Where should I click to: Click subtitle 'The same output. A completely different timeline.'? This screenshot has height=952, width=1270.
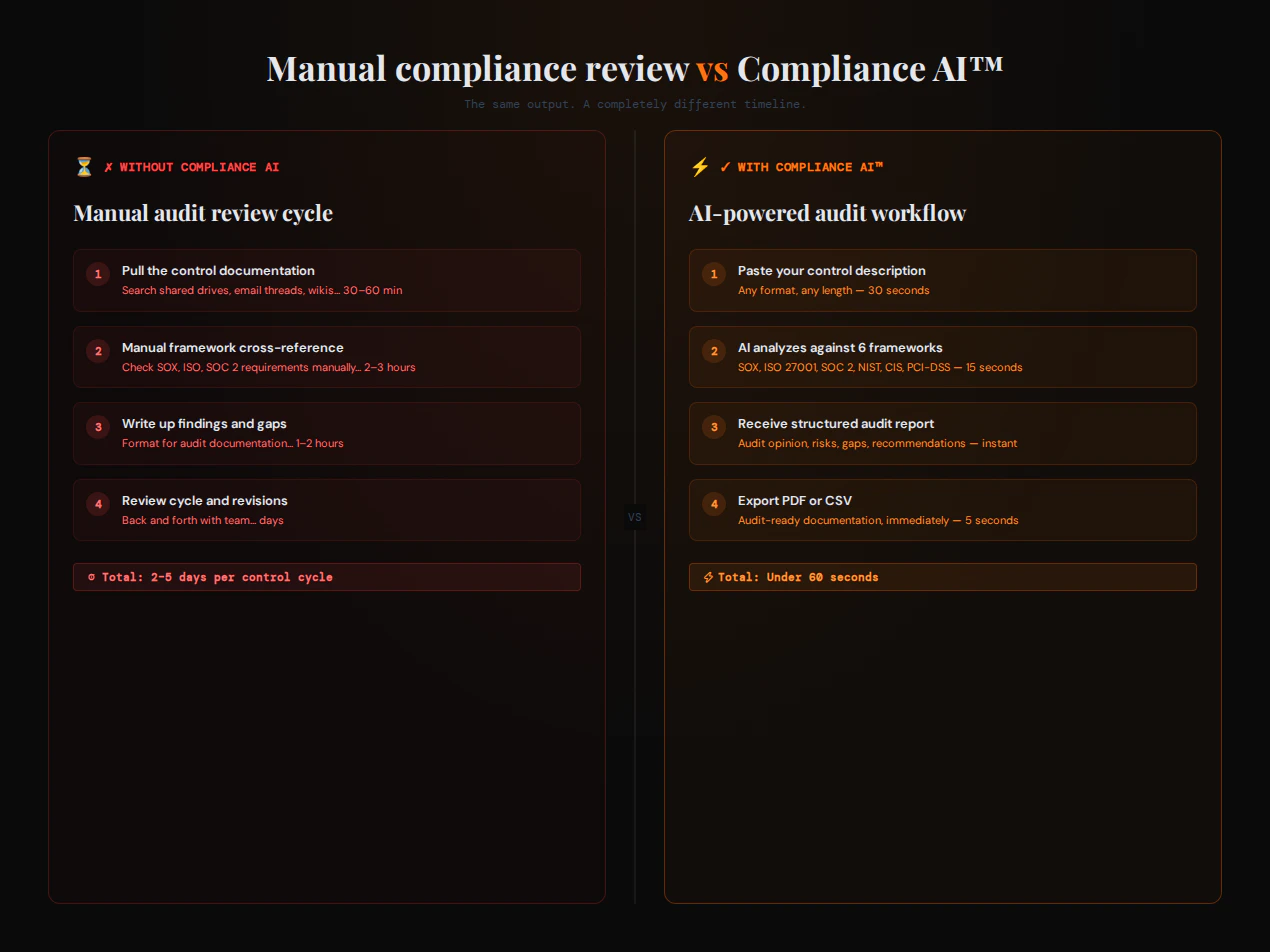[635, 104]
